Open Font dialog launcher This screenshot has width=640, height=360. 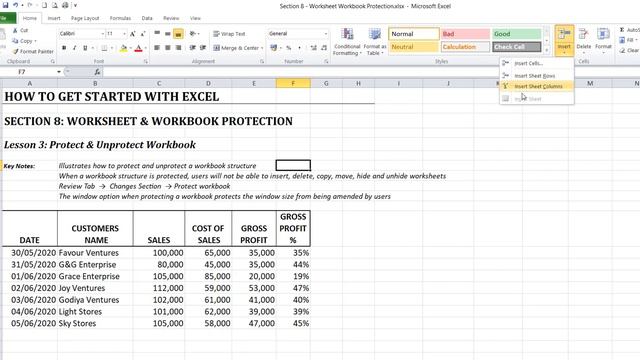coord(146,62)
